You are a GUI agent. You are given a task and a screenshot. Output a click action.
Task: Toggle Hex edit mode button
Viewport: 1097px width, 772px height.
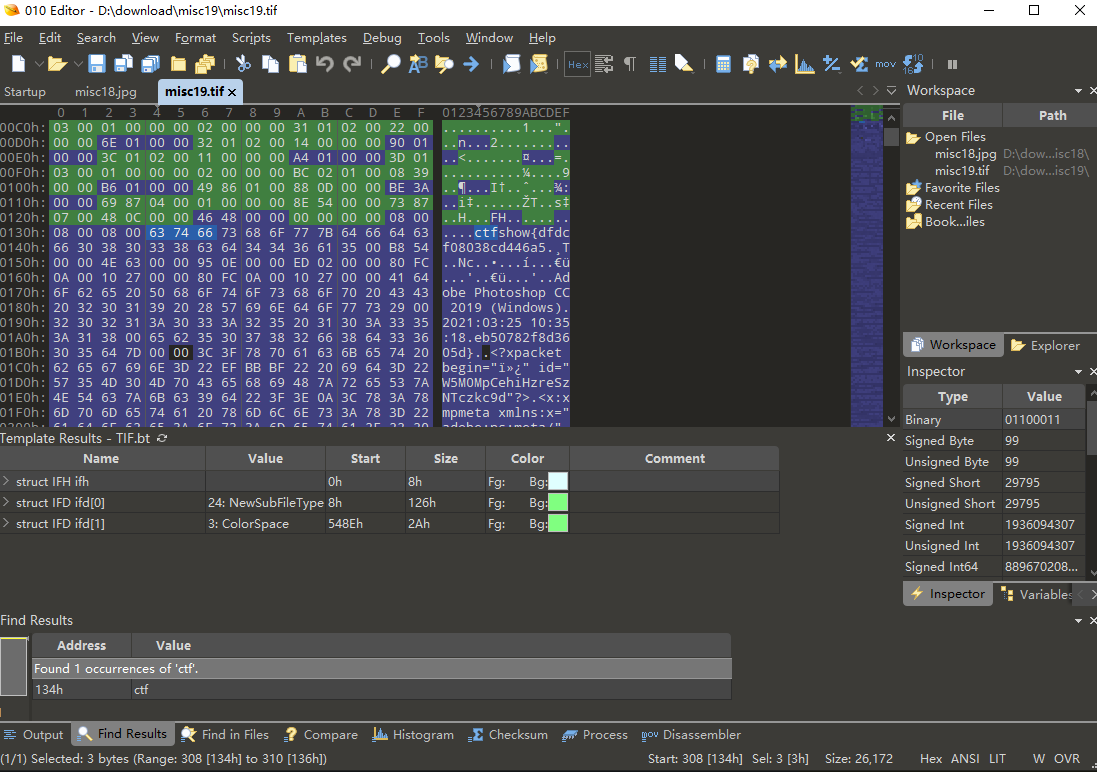(x=577, y=64)
